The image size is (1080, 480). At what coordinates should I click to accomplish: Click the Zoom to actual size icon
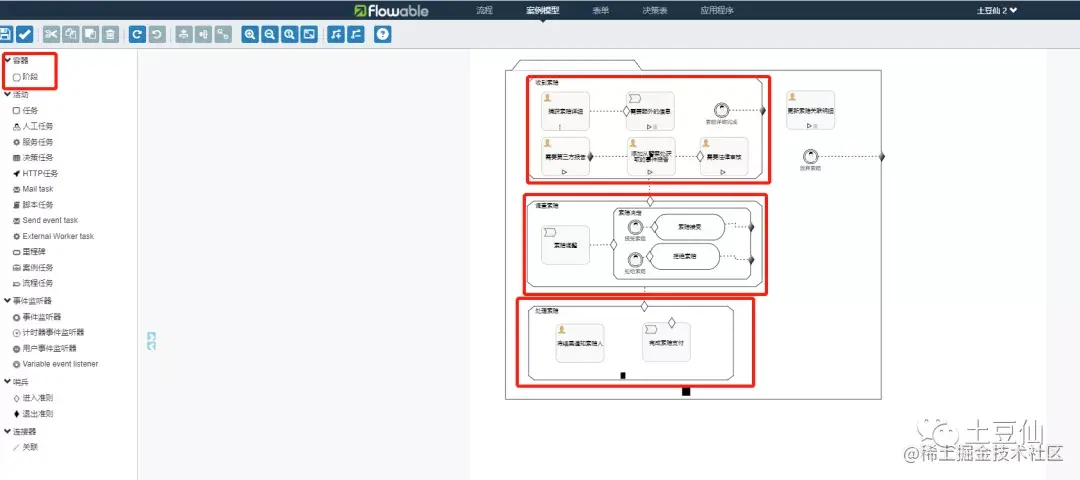click(x=290, y=34)
